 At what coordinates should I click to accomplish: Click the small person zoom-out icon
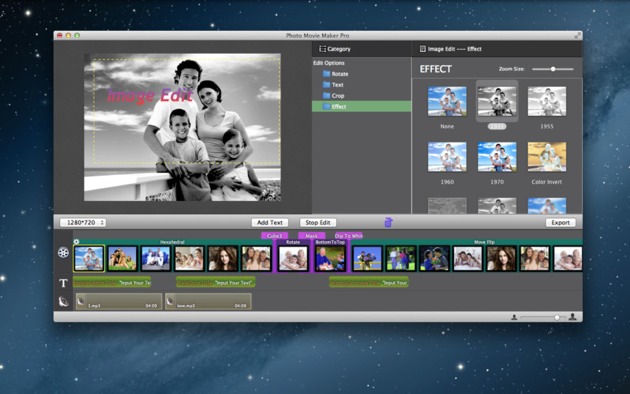(x=514, y=317)
